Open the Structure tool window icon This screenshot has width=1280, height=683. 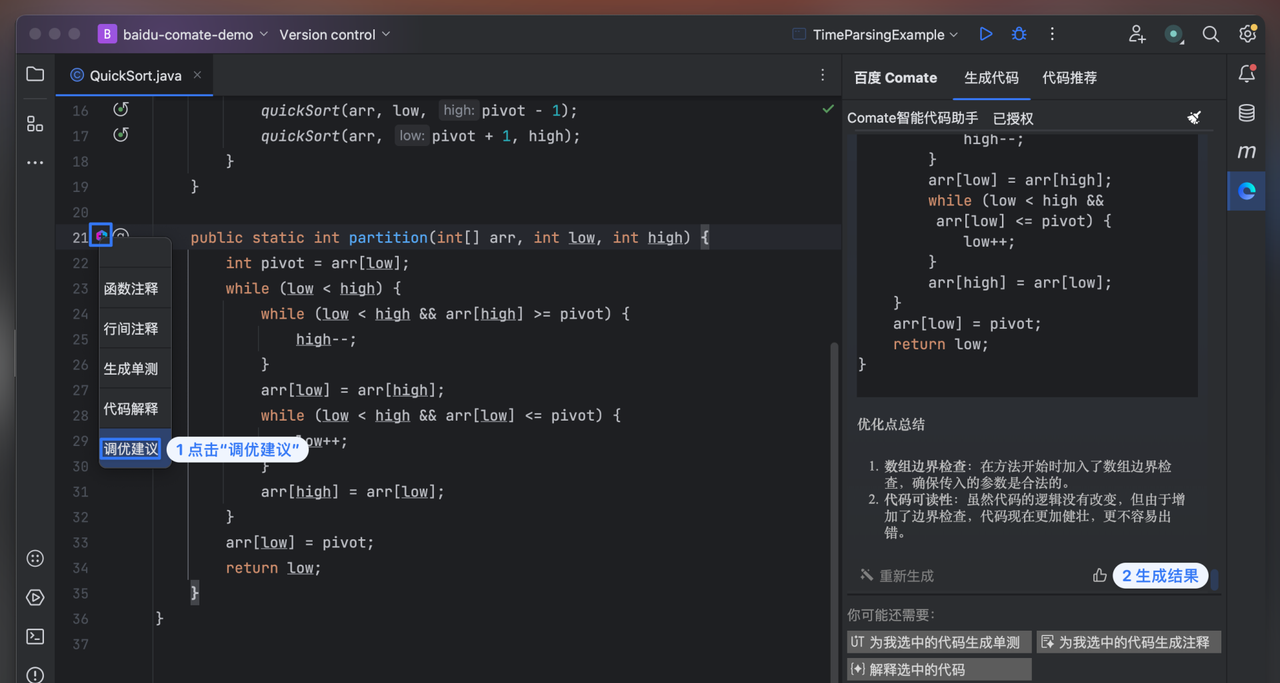point(35,123)
